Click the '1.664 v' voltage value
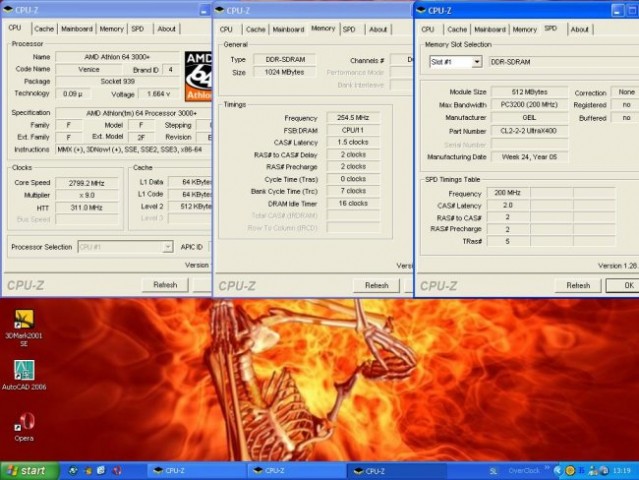The height and width of the screenshot is (480, 639). click(159, 94)
